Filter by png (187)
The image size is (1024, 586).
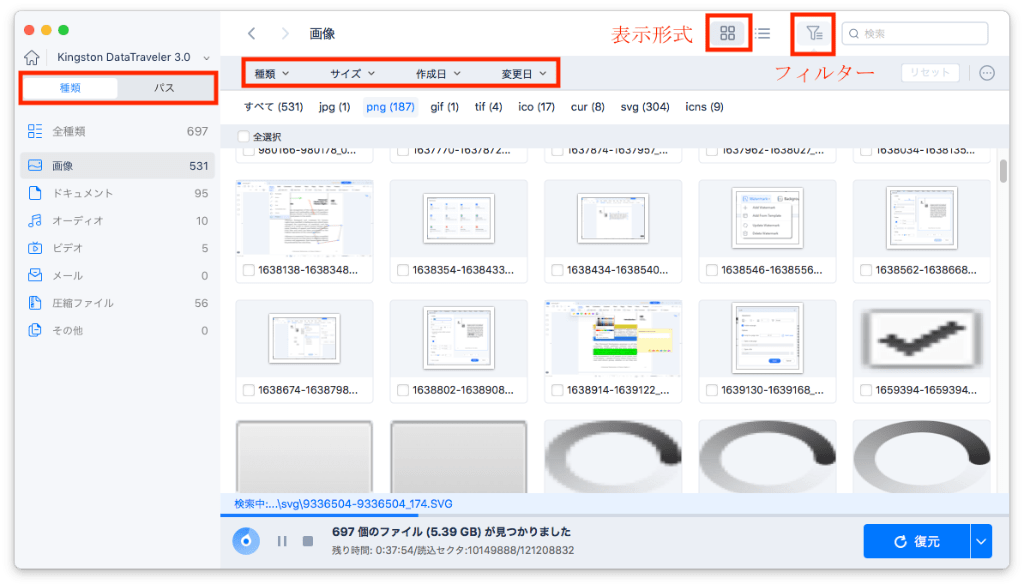(391, 107)
